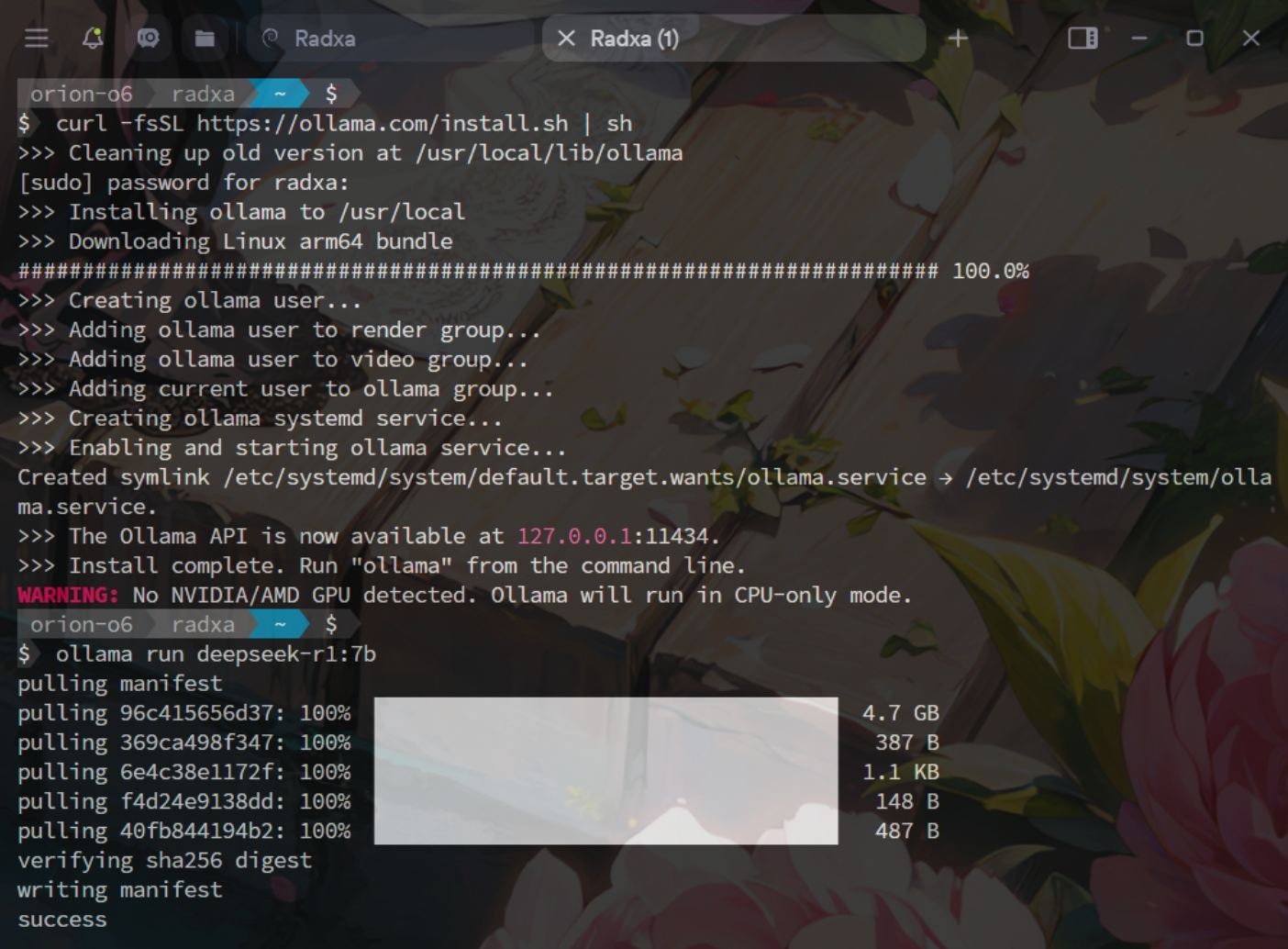Click 'Adding ollama user to video group' line

click(273, 359)
